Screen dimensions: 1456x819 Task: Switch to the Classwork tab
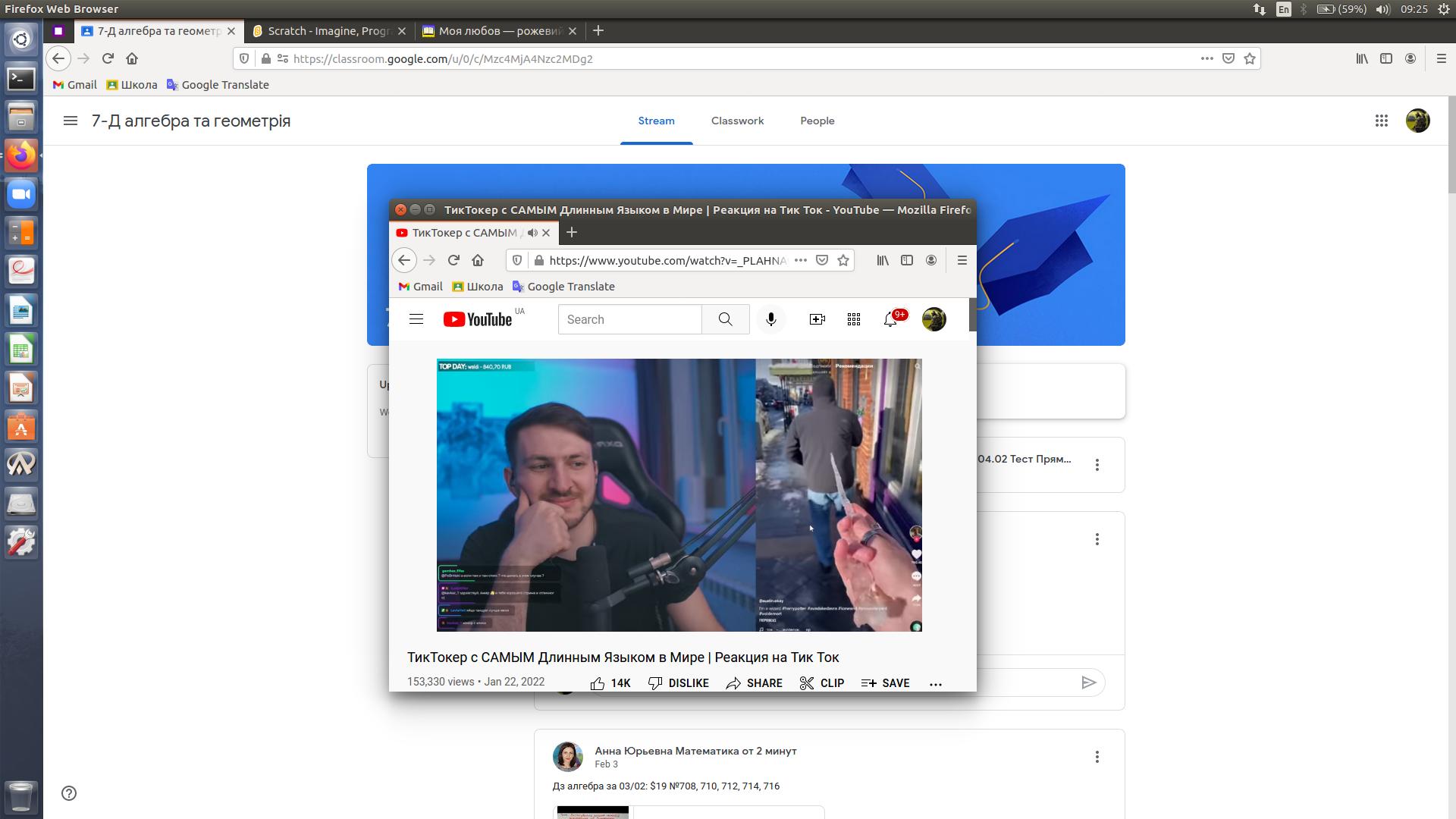pyautogui.click(x=737, y=121)
